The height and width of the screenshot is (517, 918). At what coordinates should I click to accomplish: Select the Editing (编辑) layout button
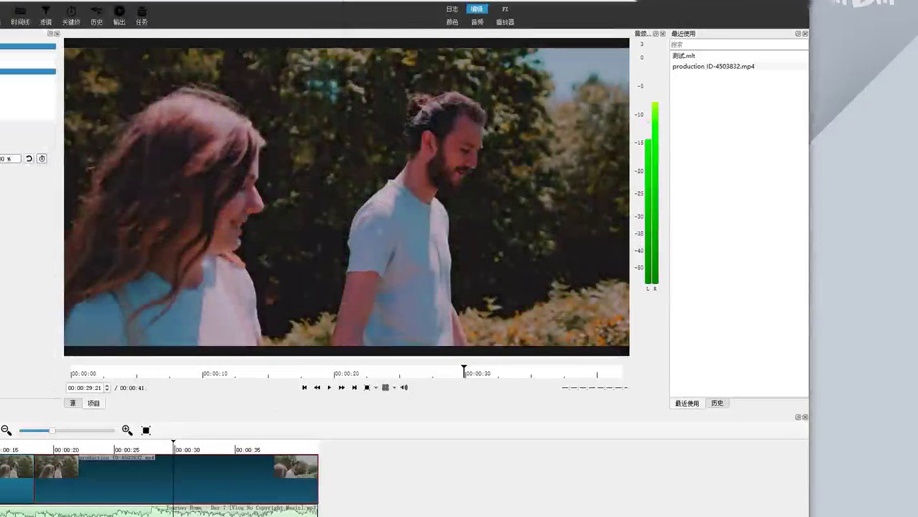point(477,9)
